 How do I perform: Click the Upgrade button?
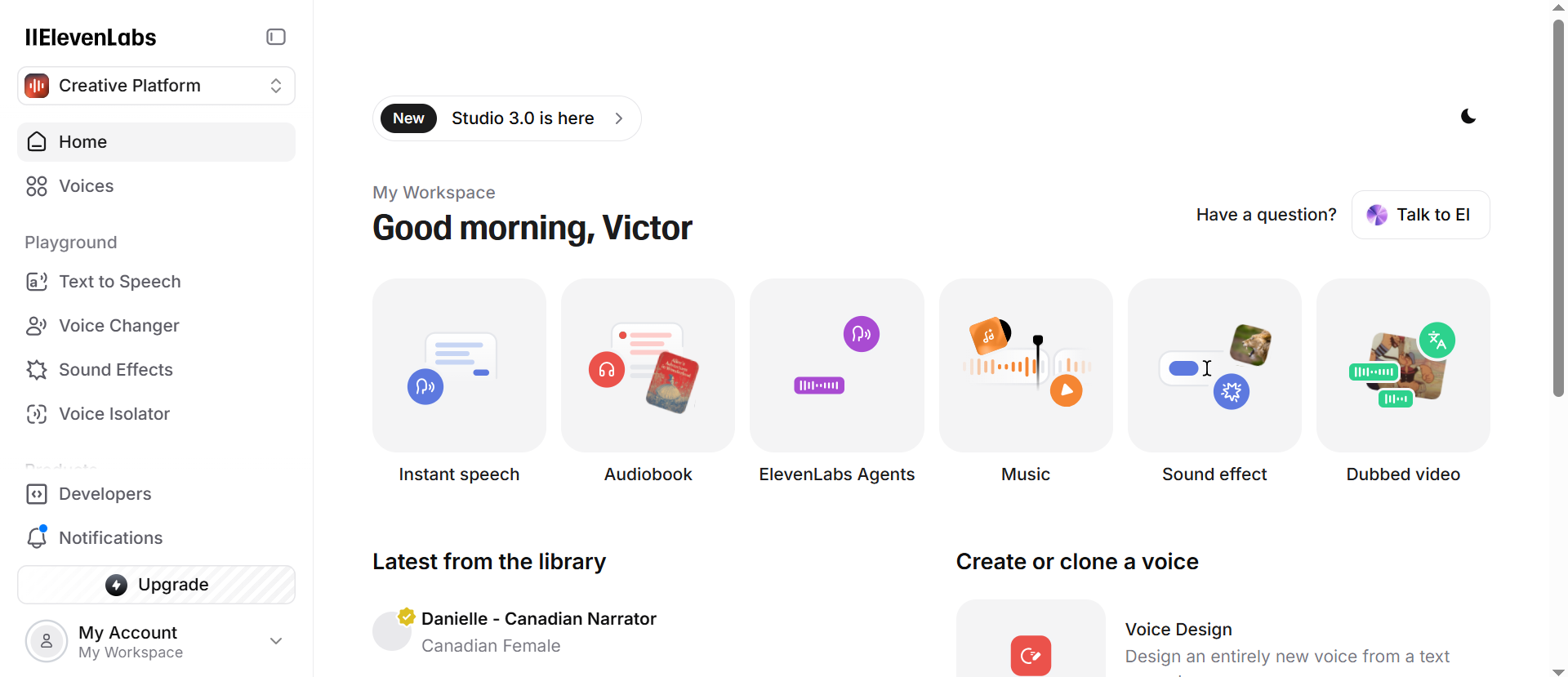156,585
